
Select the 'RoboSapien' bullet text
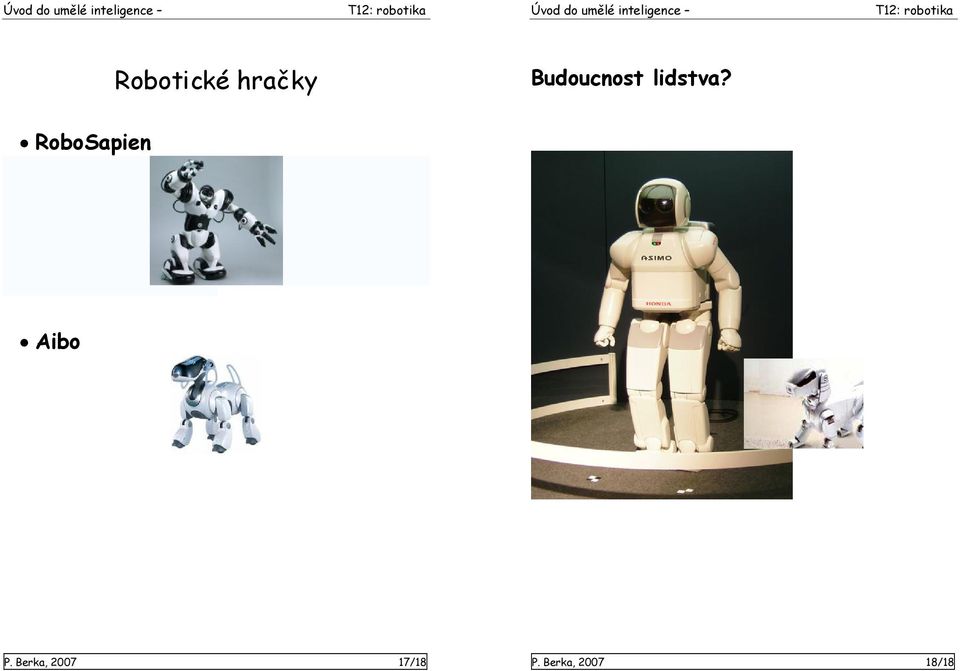pos(93,143)
